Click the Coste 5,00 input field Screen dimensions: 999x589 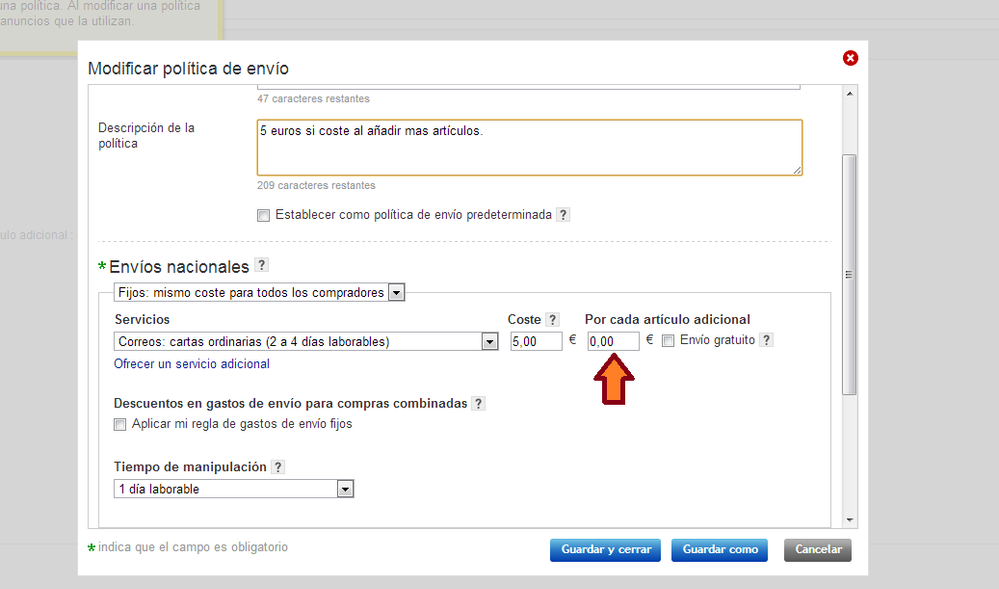[x=536, y=342]
